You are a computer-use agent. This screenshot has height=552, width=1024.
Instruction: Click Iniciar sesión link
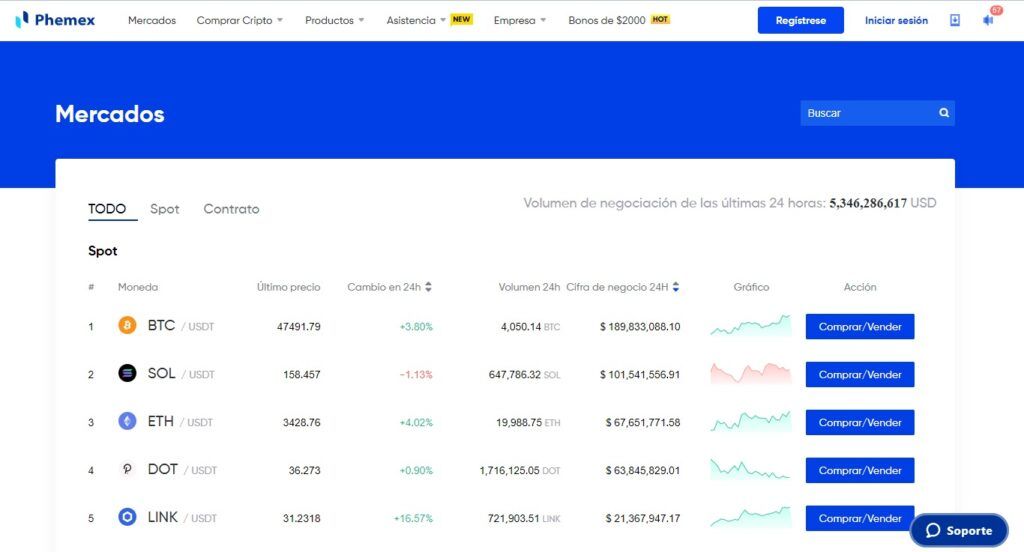pos(896,20)
